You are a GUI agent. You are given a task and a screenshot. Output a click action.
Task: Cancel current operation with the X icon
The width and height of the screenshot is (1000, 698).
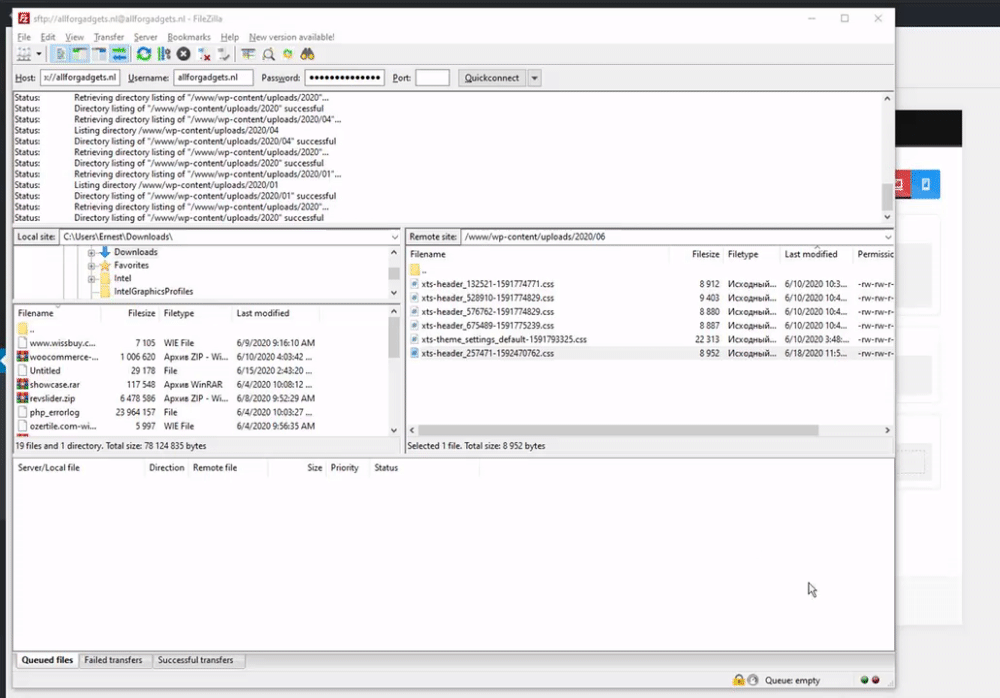184,54
